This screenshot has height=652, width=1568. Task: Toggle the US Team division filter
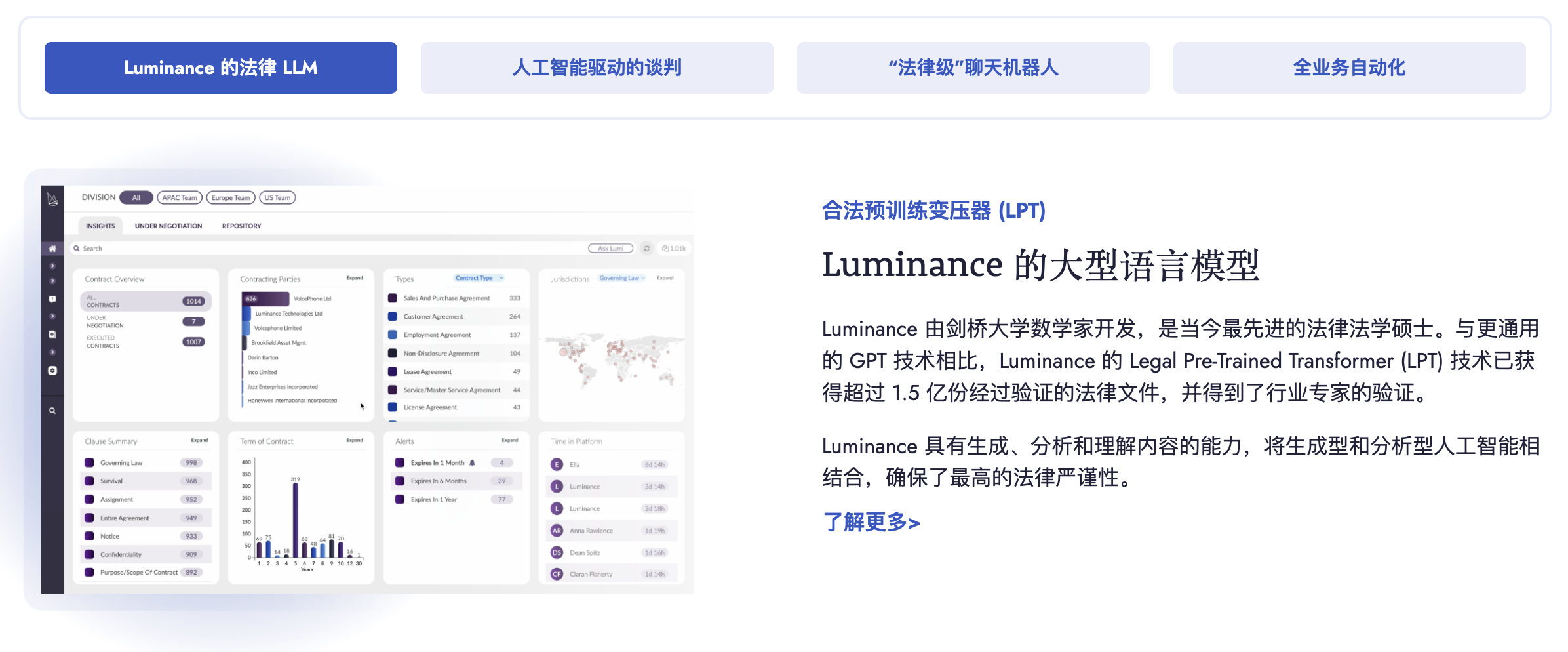click(277, 197)
